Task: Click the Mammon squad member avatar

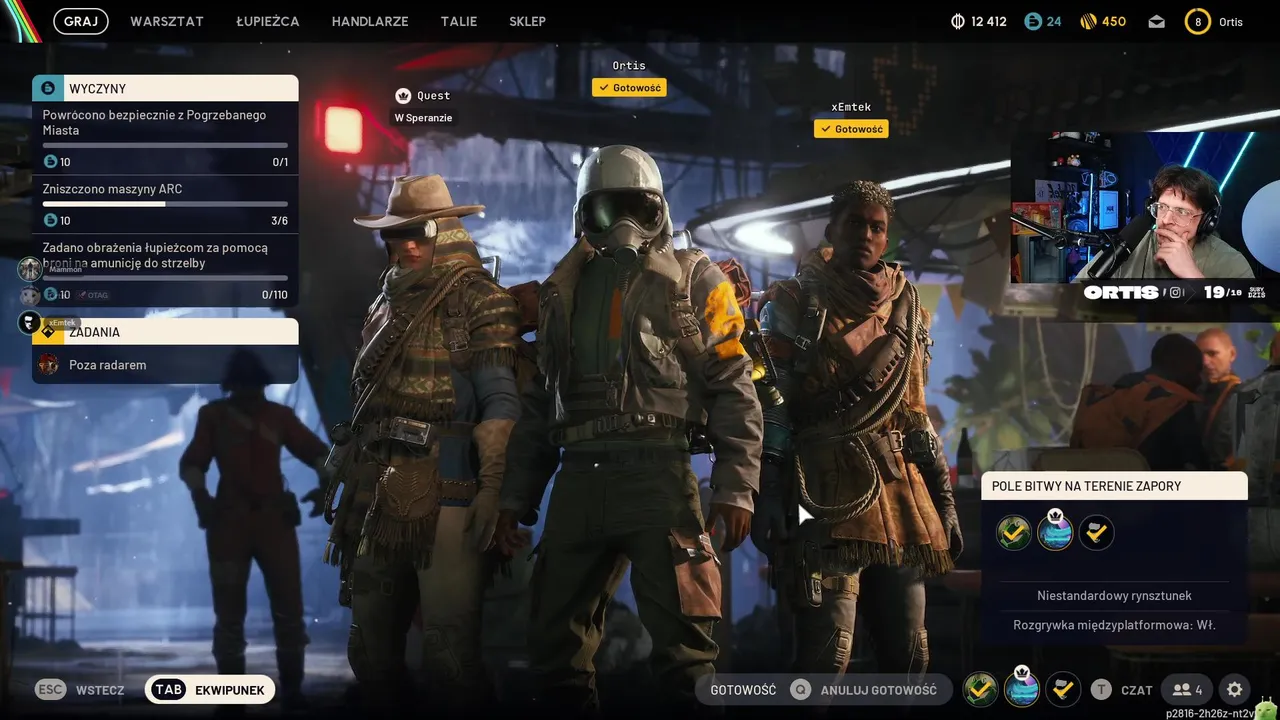Action: point(30,269)
